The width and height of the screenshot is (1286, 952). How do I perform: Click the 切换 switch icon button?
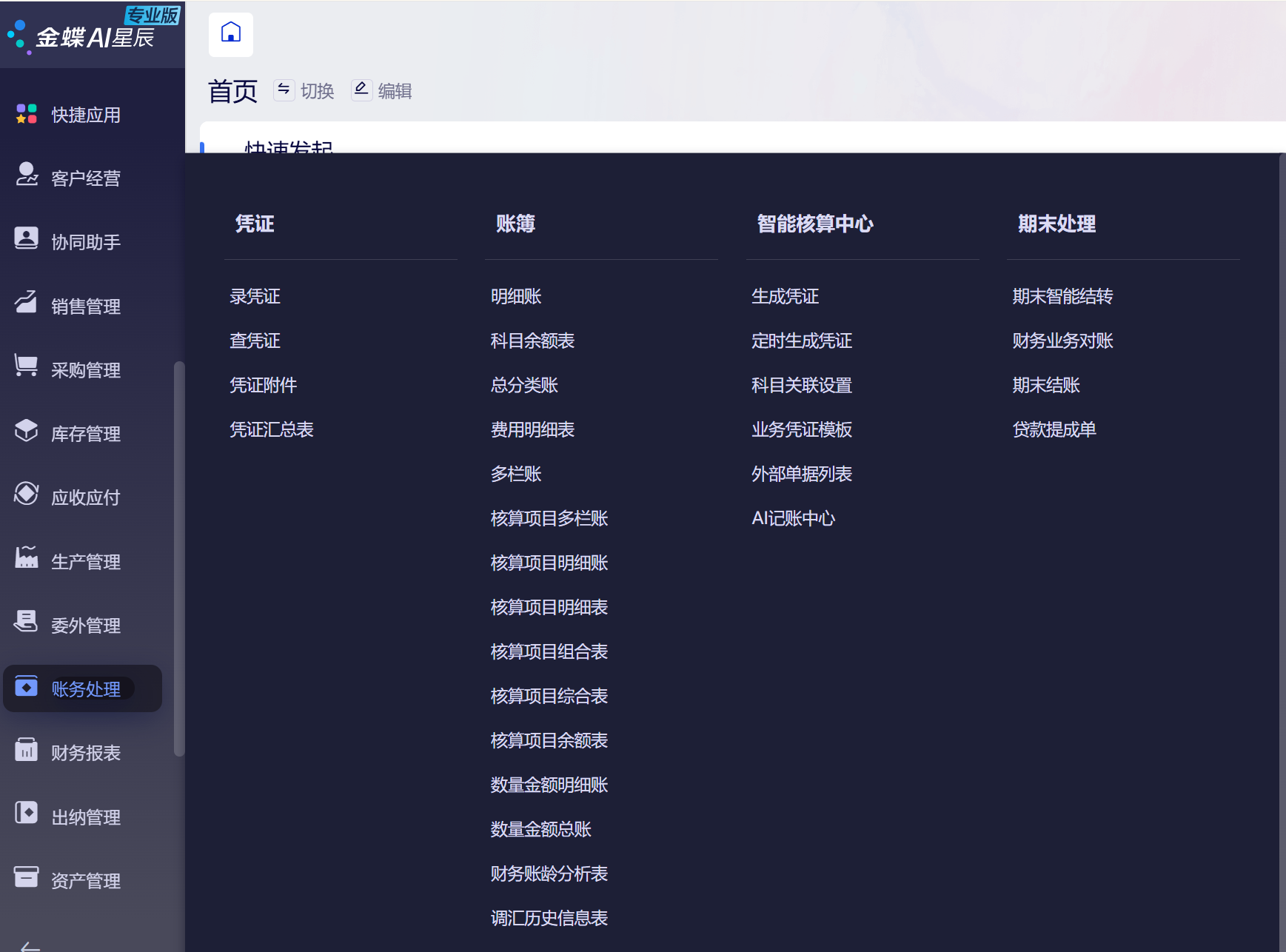(x=284, y=90)
